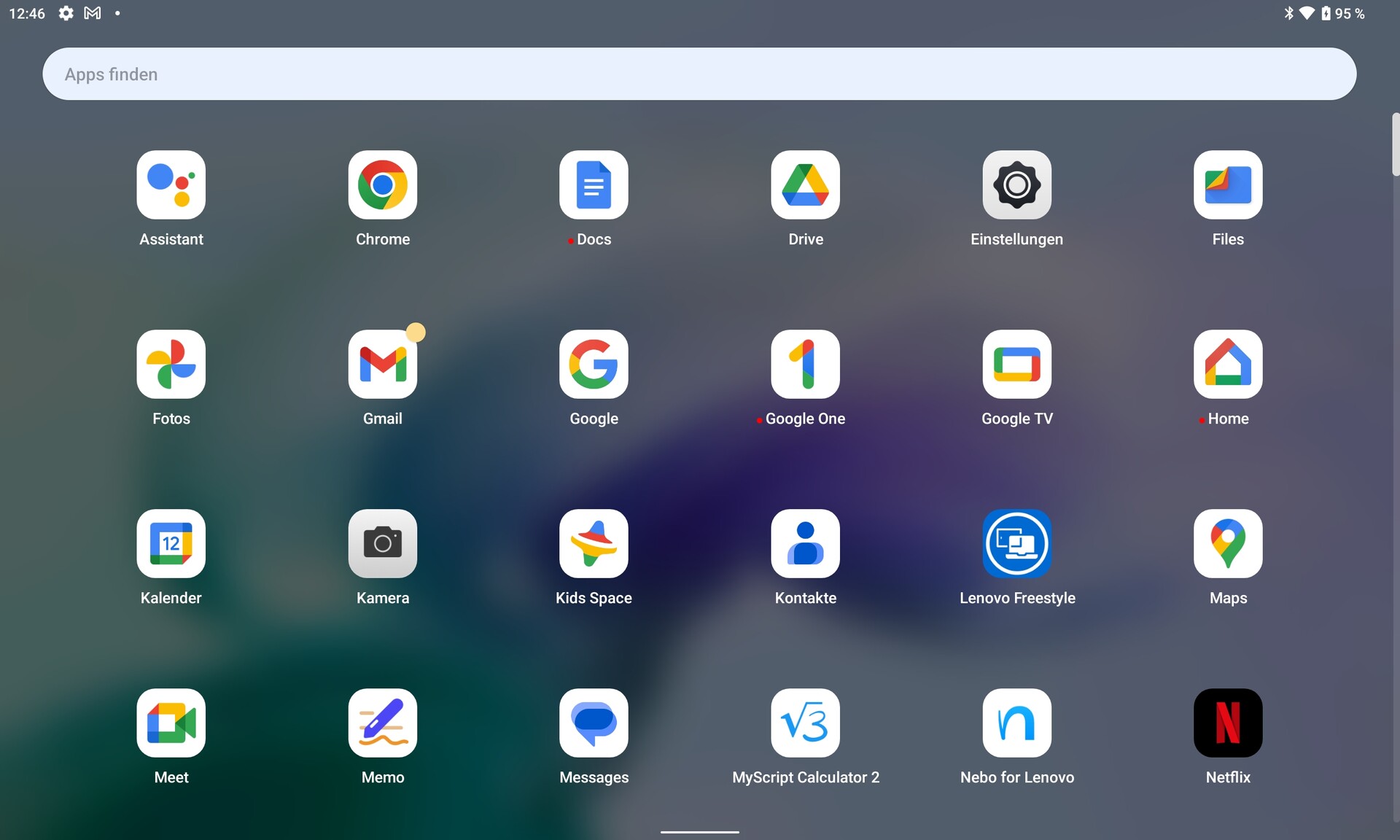Open Google Maps
The width and height of the screenshot is (1400, 840).
click(1228, 544)
